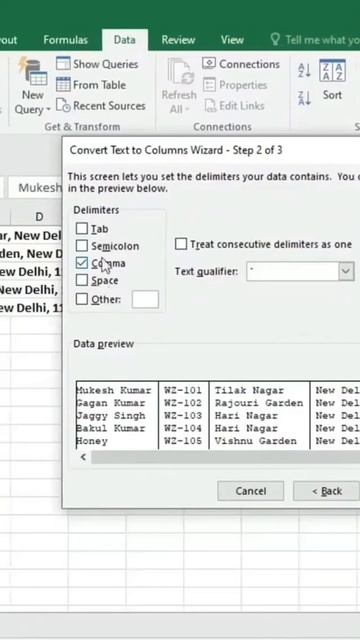The width and height of the screenshot is (360, 640).
Task: Click Refresh All in Connections group
Action: tap(179, 87)
